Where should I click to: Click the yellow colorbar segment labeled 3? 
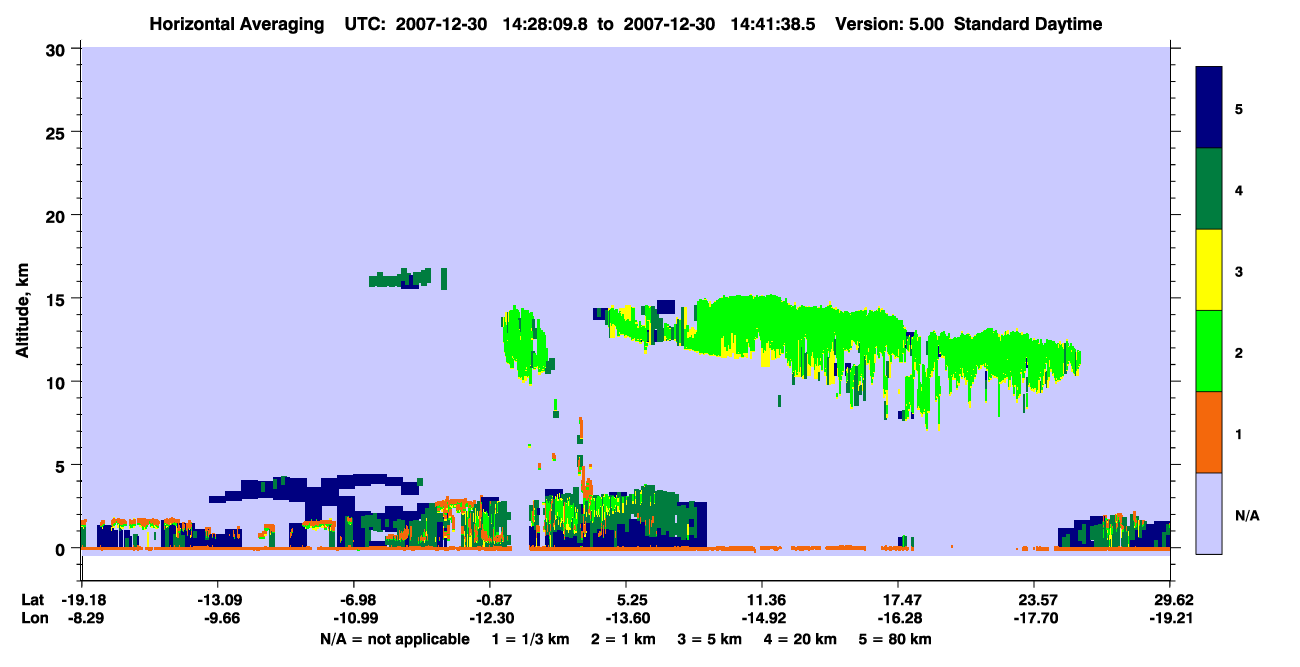1209,270
